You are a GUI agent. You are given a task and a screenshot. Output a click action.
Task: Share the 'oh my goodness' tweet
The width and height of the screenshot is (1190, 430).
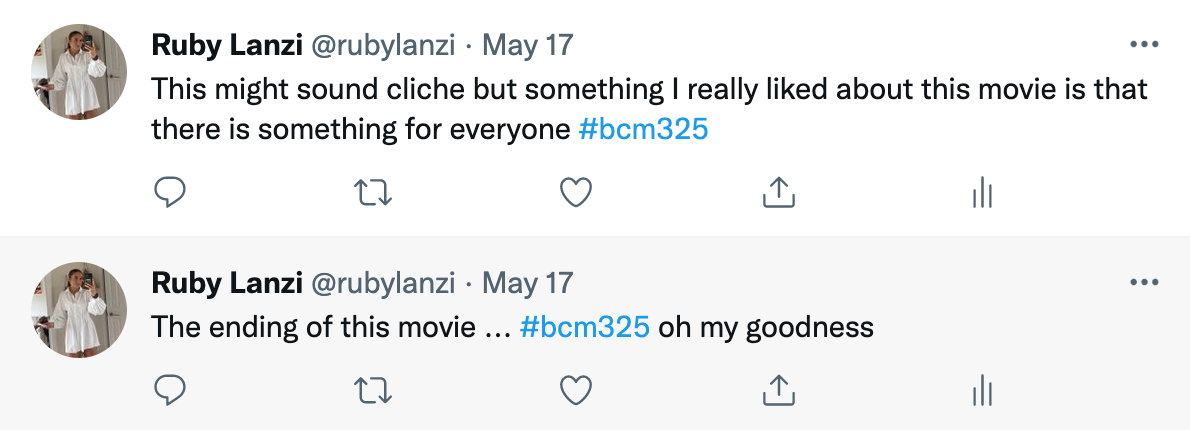(778, 390)
